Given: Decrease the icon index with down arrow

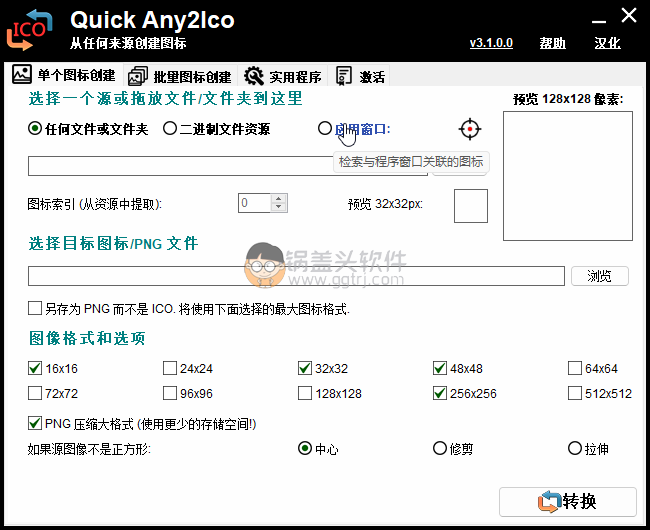Looking at the screenshot, I should (x=279, y=207).
